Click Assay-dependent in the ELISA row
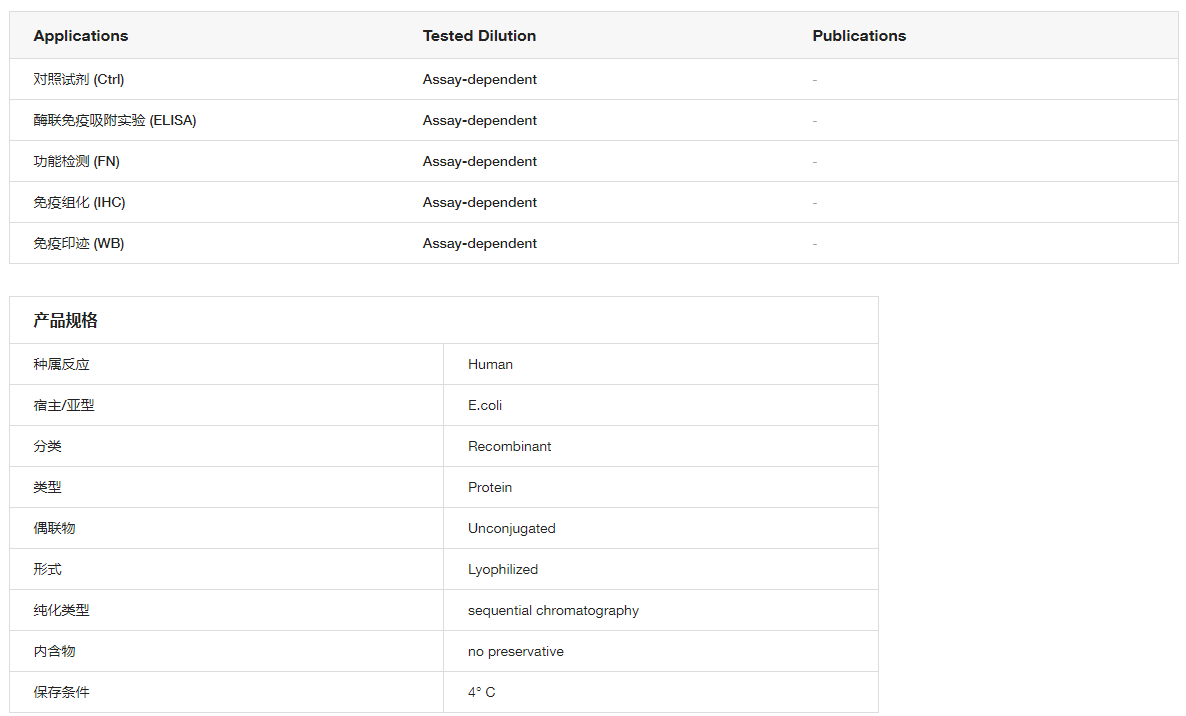The height and width of the screenshot is (716, 1186). 480,120
